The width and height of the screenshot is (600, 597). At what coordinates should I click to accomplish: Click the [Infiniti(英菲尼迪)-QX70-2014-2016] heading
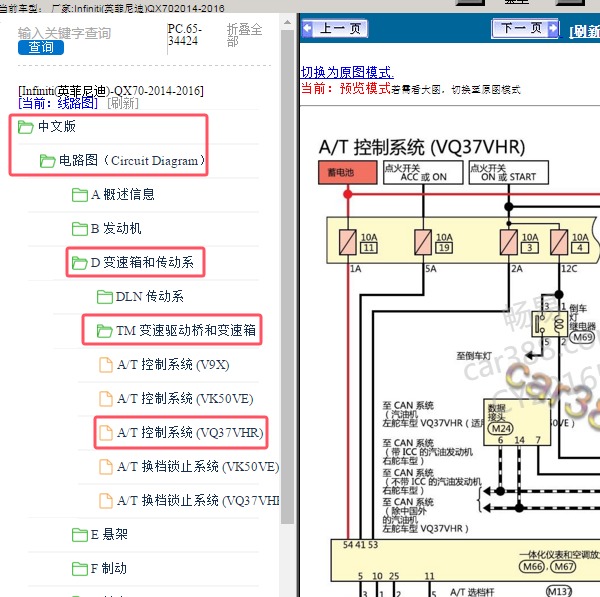(111, 91)
